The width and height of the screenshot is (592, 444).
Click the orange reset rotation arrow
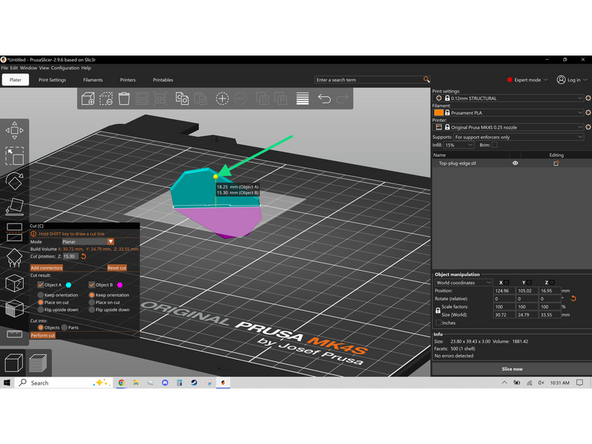click(x=573, y=299)
